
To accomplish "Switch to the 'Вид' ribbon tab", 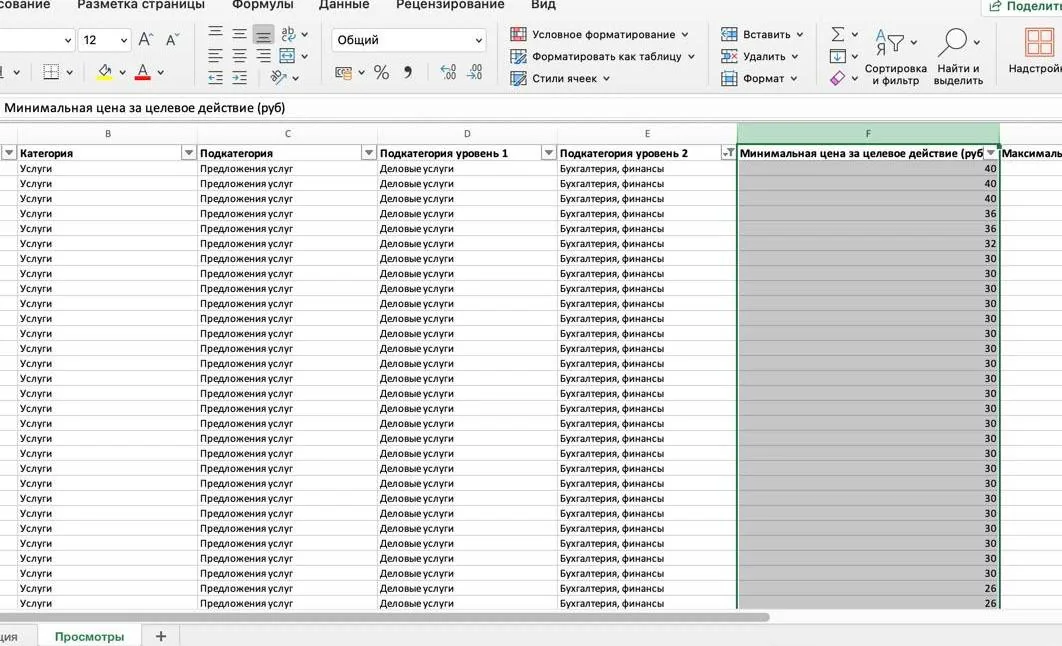I will (x=543, y=5).
